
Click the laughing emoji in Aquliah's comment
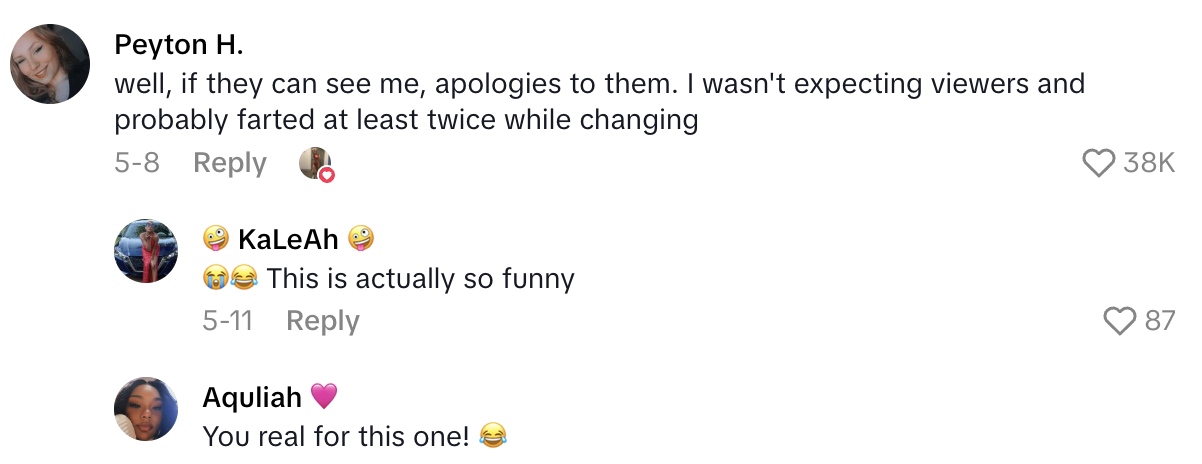click(492, 436)
